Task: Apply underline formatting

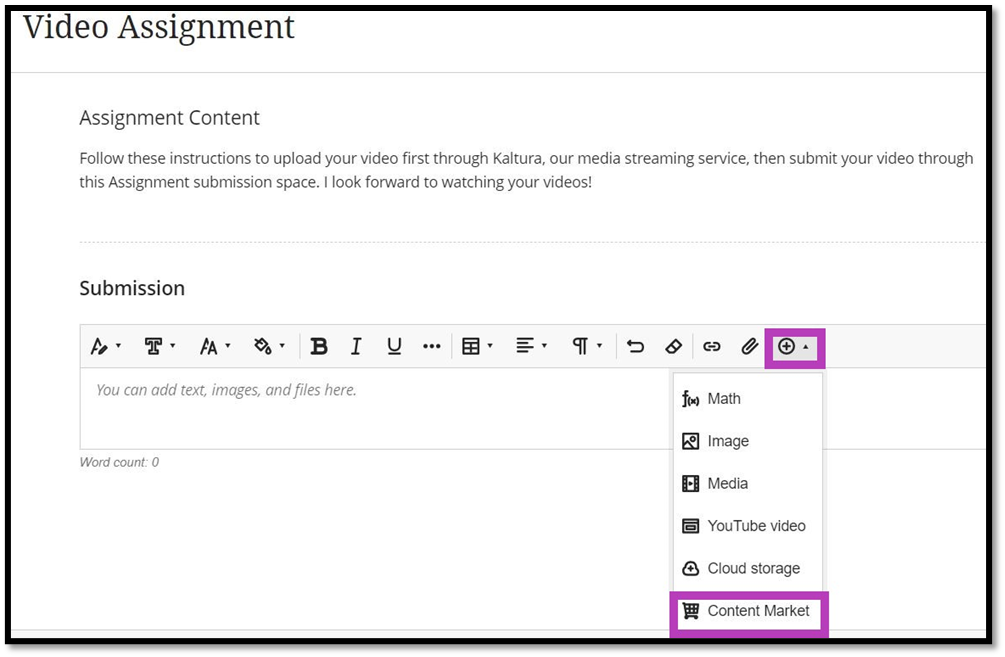Action: [x=394, y=346]
